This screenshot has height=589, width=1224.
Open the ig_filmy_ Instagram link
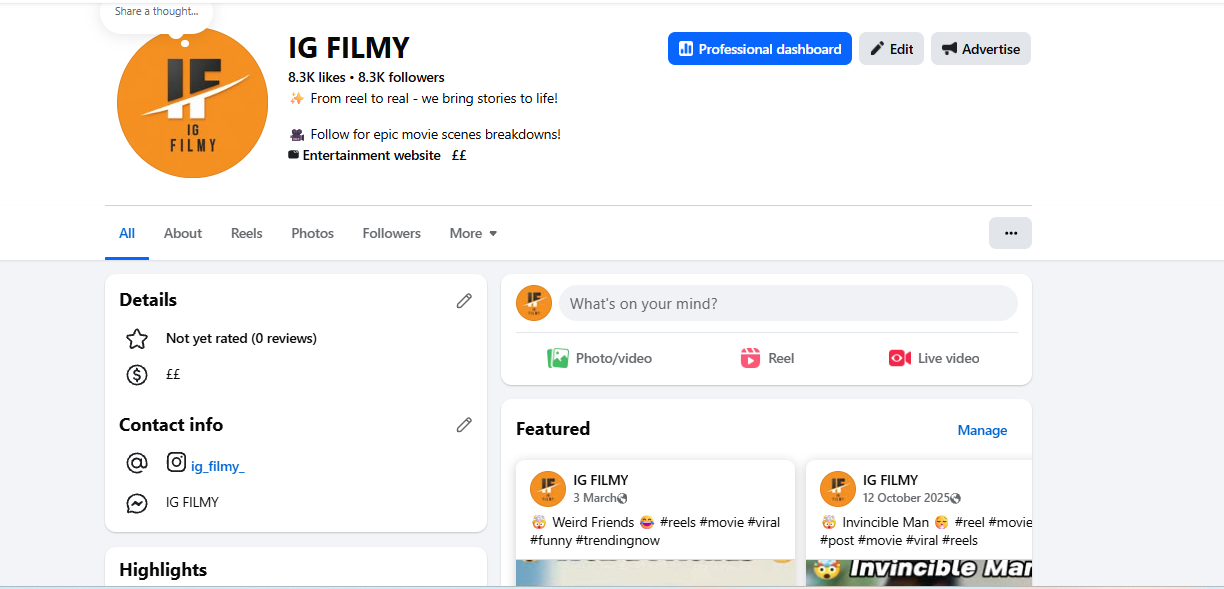pos(218,466)
